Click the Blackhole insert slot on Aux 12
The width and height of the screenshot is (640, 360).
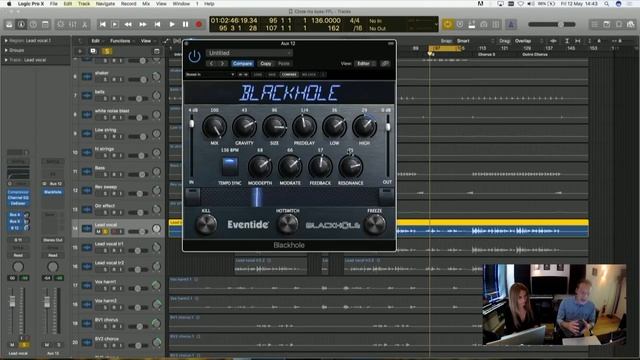pyautogui.click(x=53, y=192)
